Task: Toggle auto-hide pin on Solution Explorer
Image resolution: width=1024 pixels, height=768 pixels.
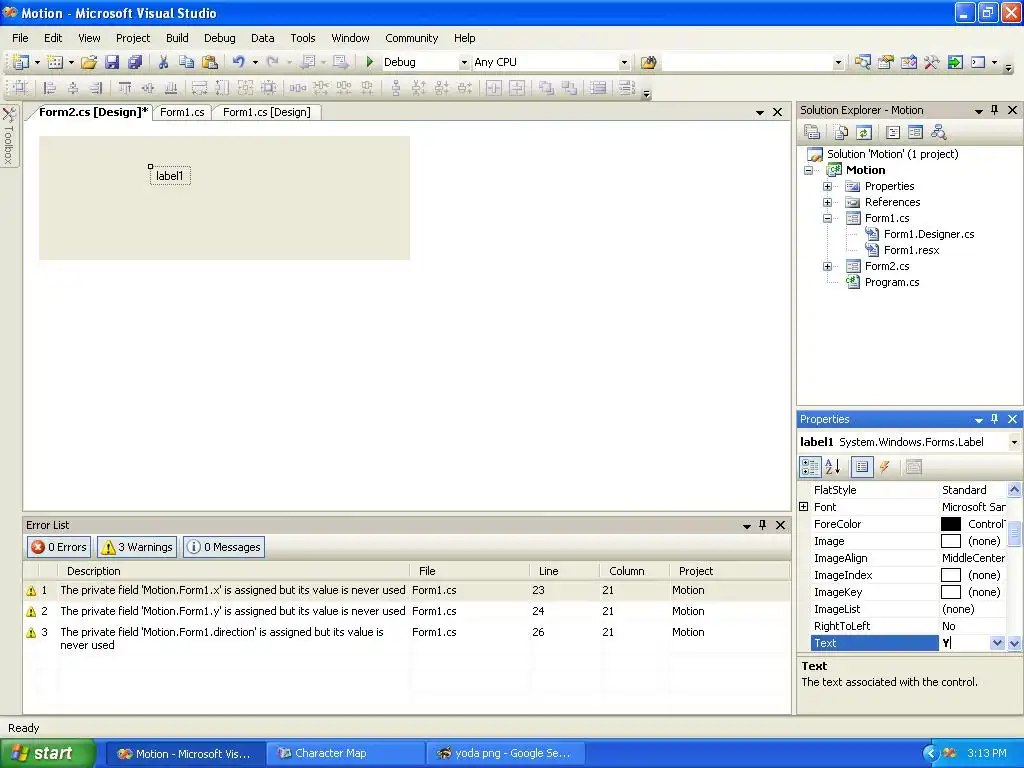Action: 995,110
